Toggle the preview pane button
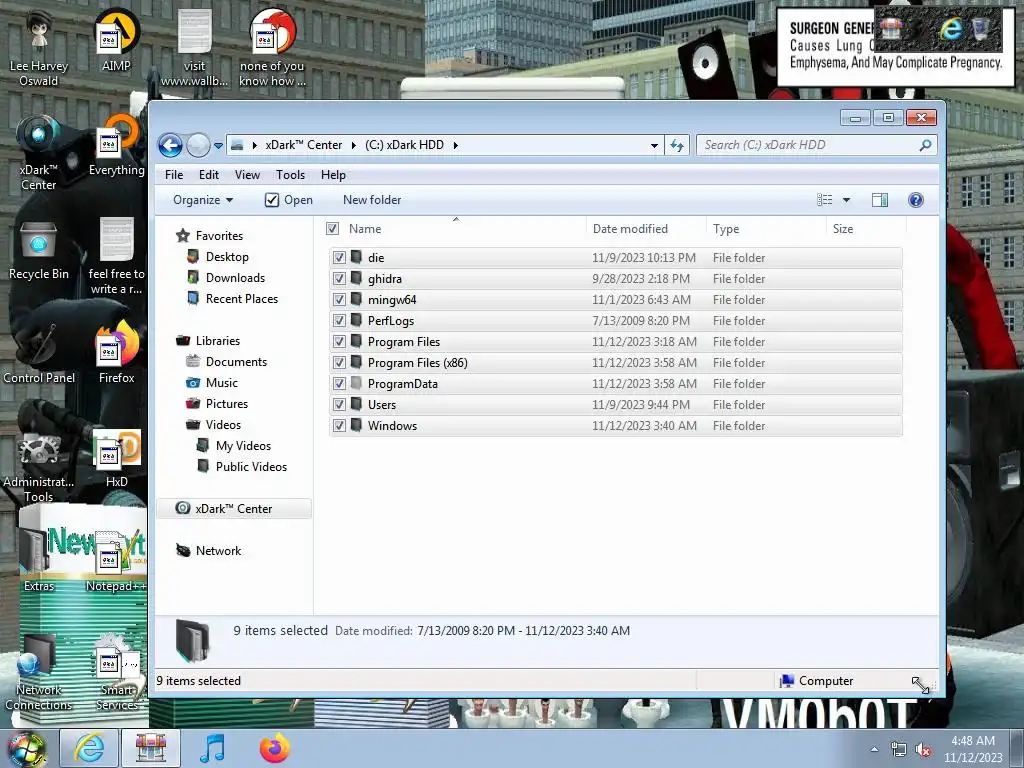1024x768 pixels. click(880, 200)
